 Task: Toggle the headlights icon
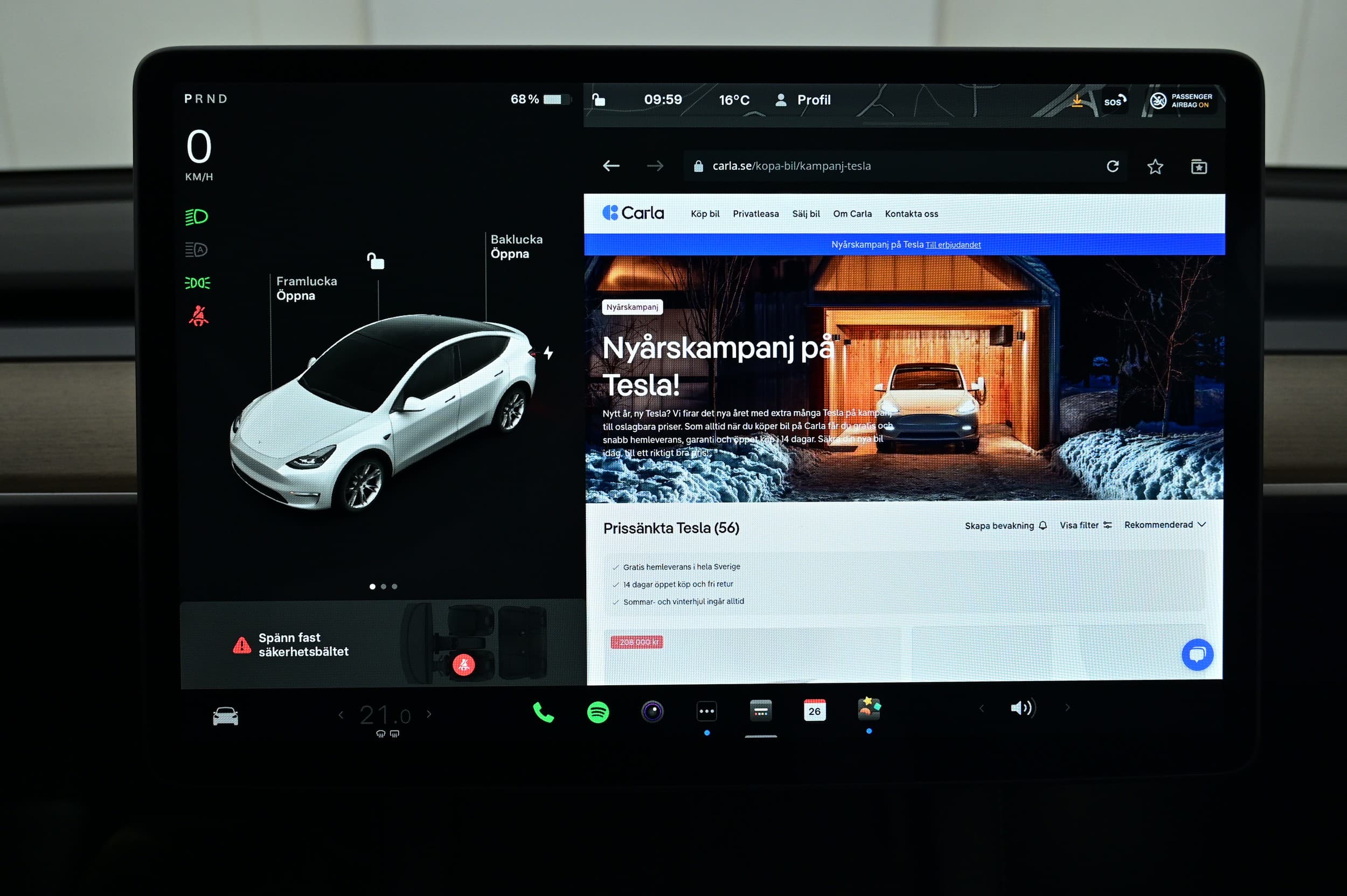[x=197, y=217]
